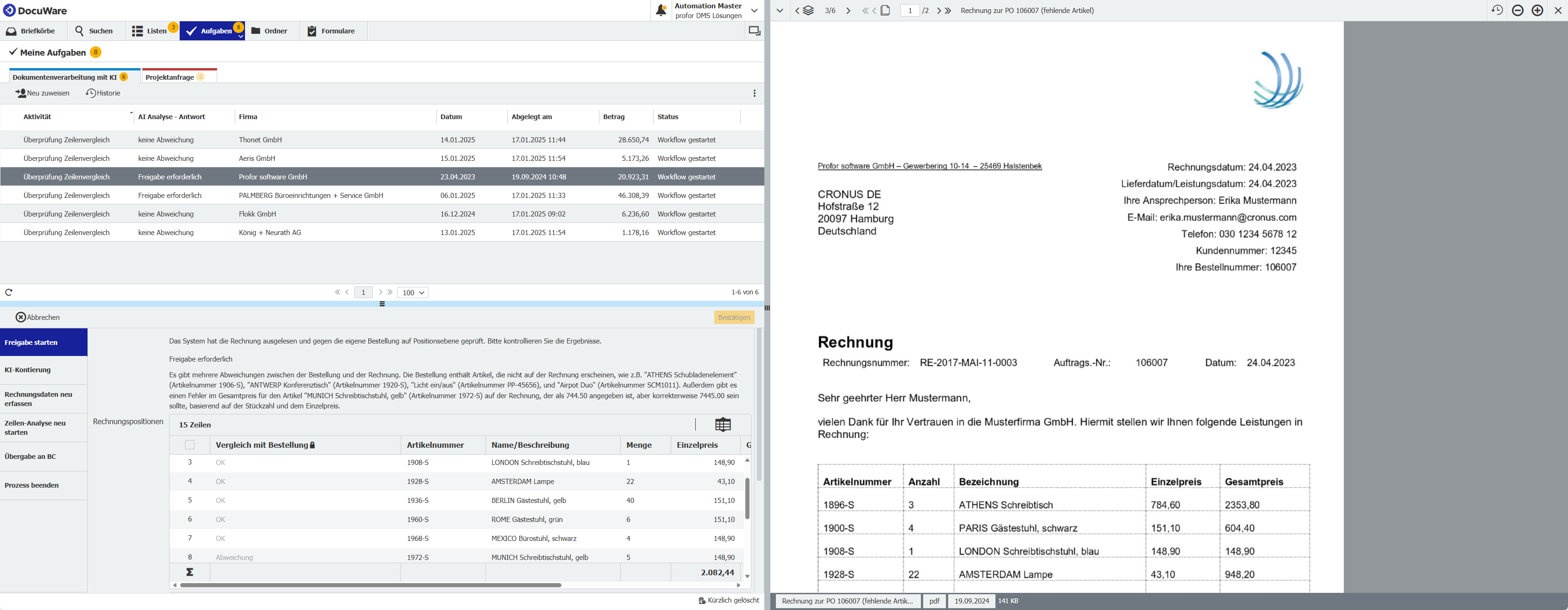1568x610 pixels.
Task: Open the table view icon above Rechnungspositionen
Action: (723, 425)
